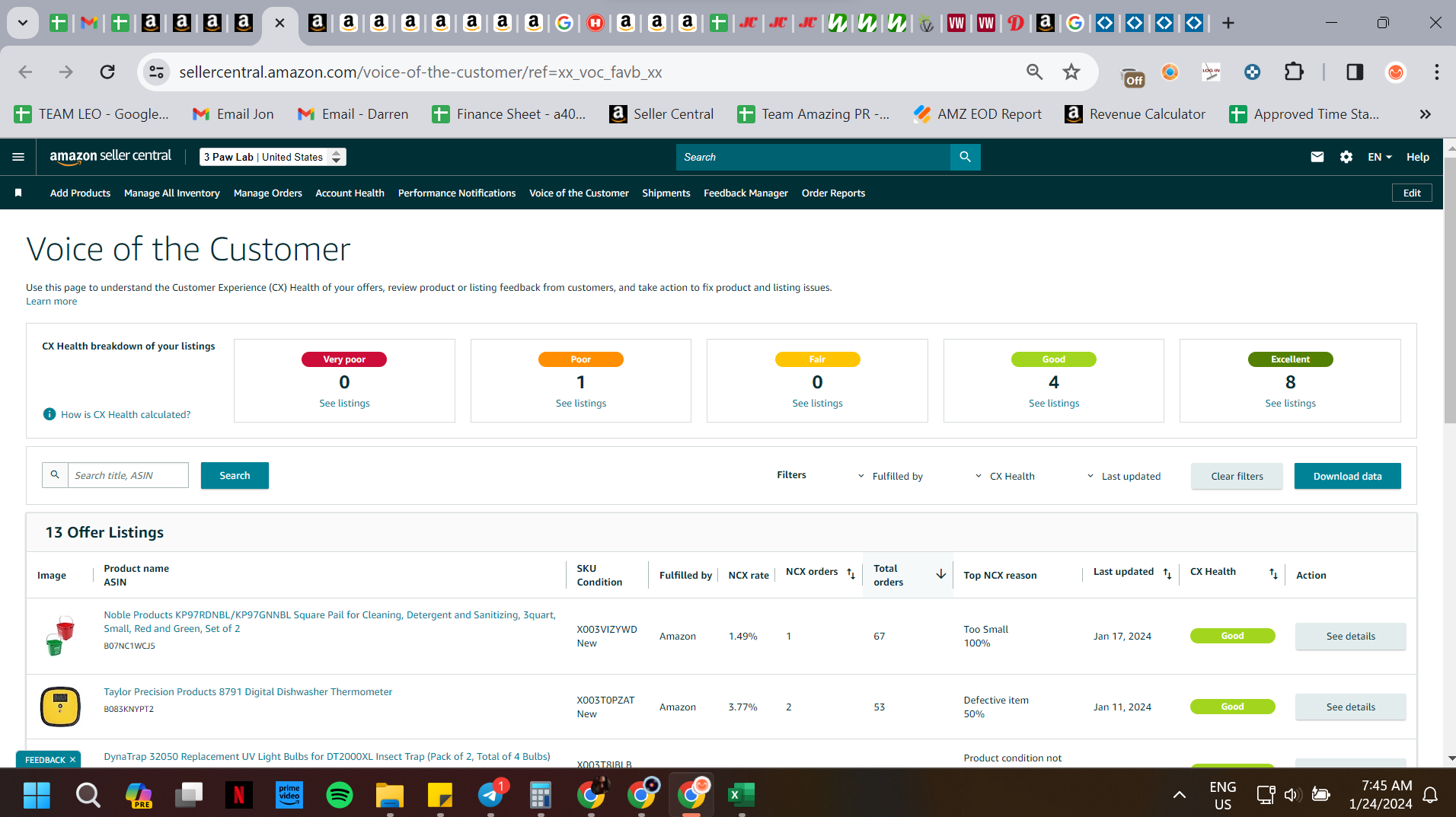This screenshot has height=817, width=1456.
Task: Click the Seller Central top search field
Action: (x=813, y=157)
